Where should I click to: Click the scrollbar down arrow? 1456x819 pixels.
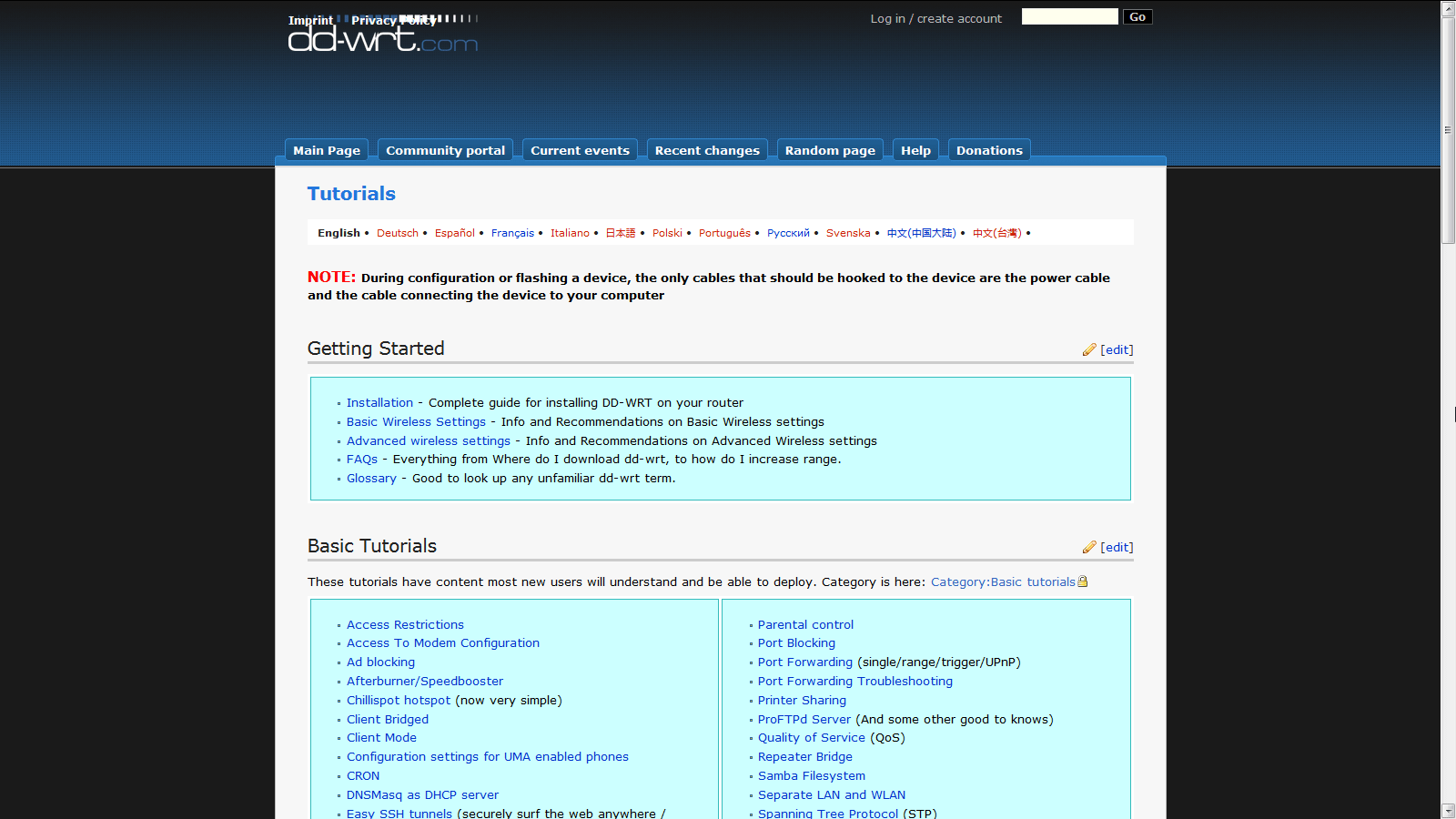coord(1448,811)
